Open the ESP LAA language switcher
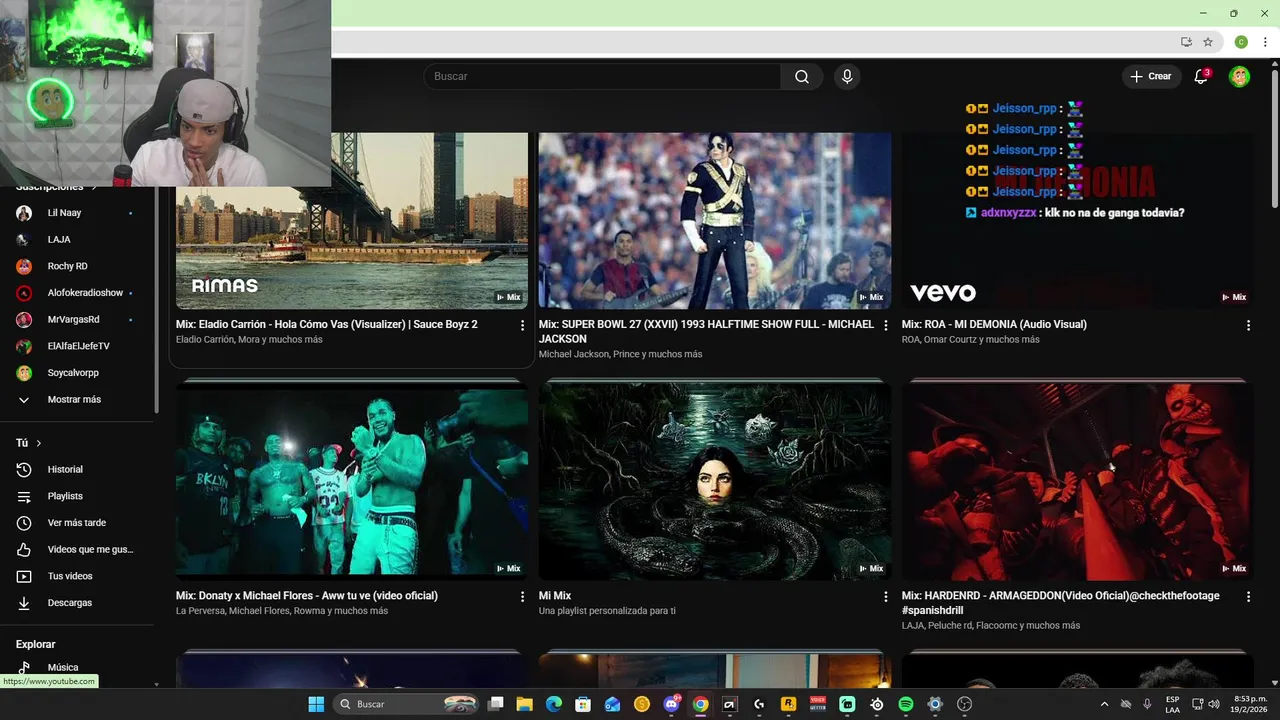 tap(1172, 704)
